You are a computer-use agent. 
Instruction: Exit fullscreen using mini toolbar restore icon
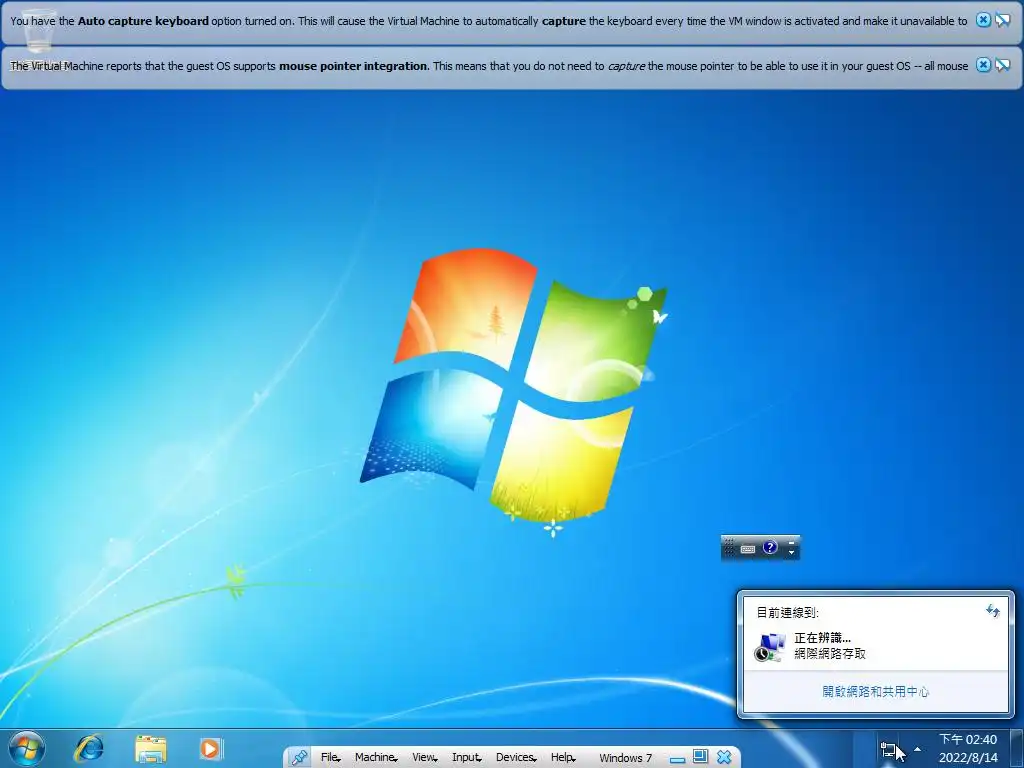(x=700, y=756)
